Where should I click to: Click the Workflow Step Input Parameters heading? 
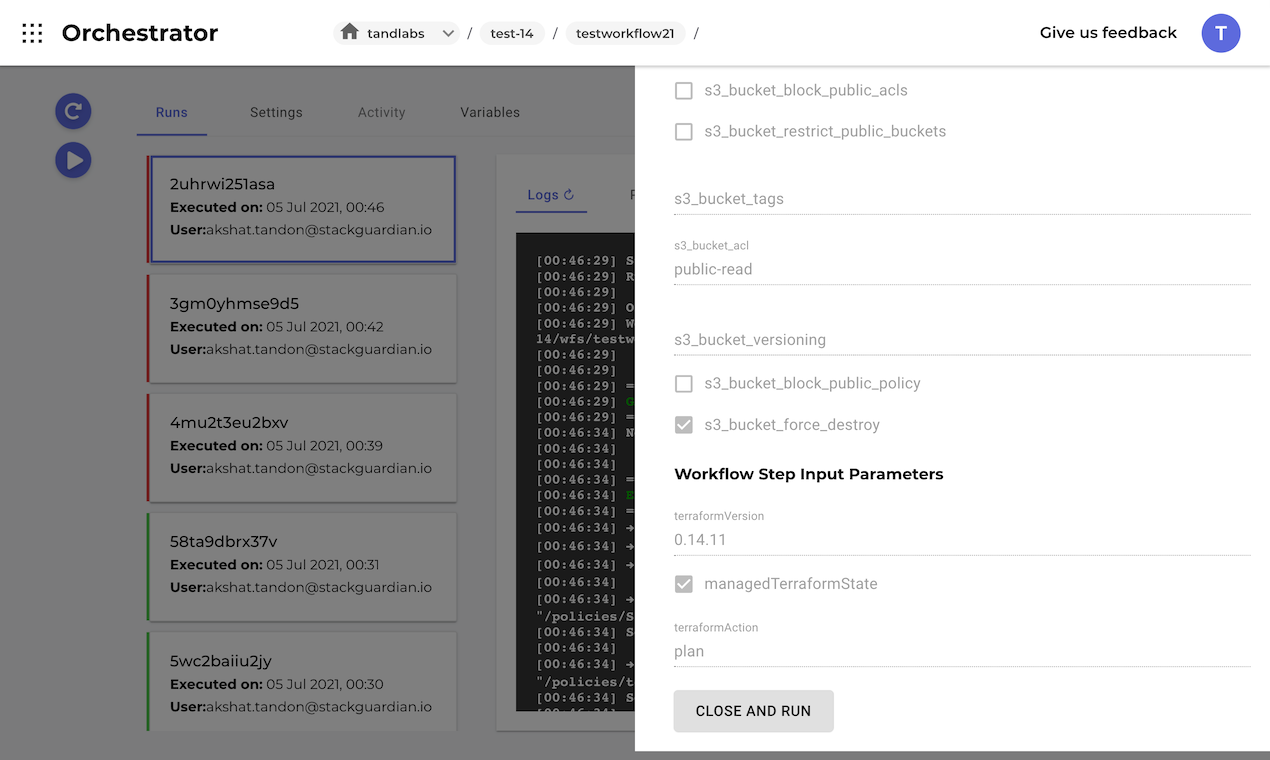click(809, 474)
